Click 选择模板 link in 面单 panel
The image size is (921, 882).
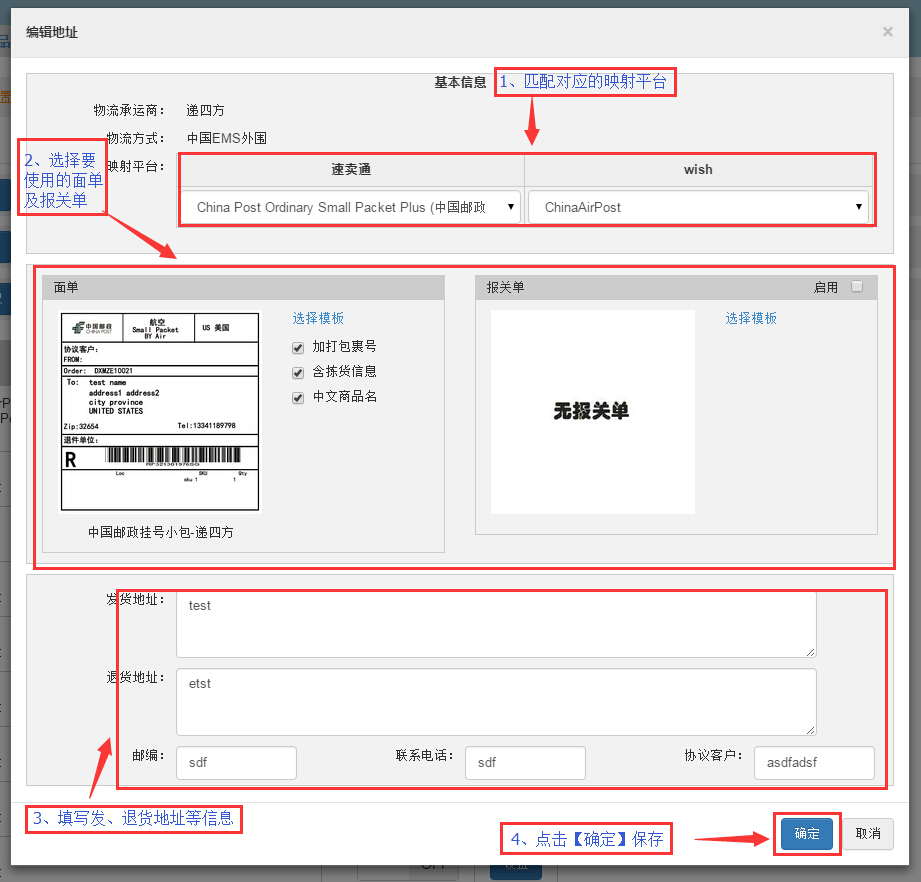pos(318,318)
